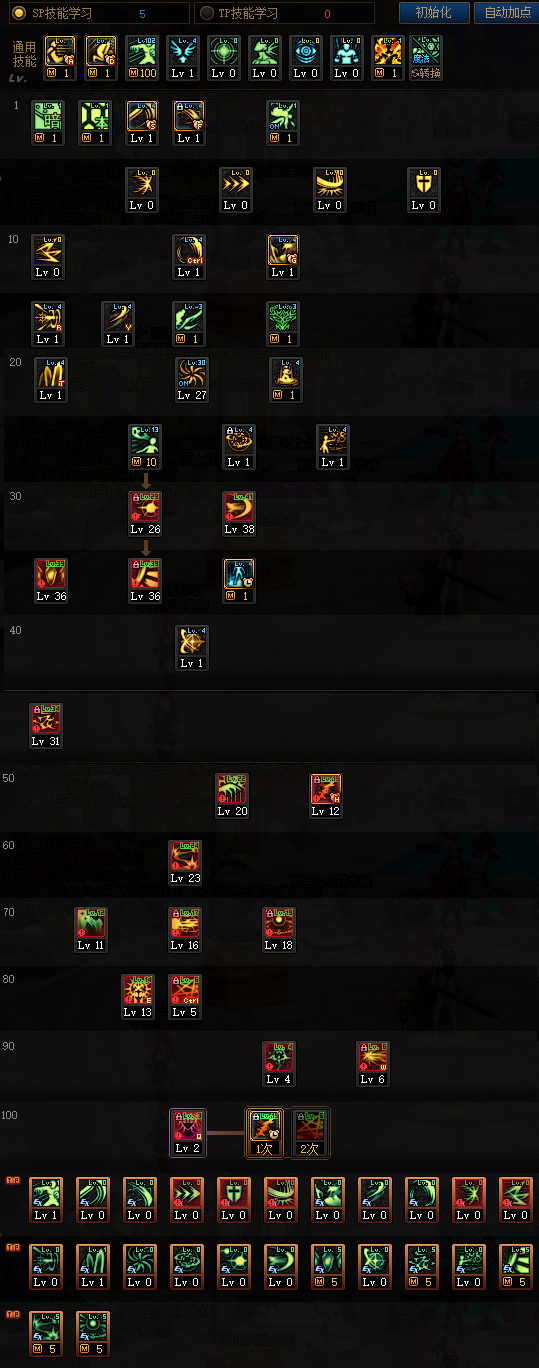The image size is (539, 1368).
Task: Click the SP points value field showing 5
Action: 142,13
